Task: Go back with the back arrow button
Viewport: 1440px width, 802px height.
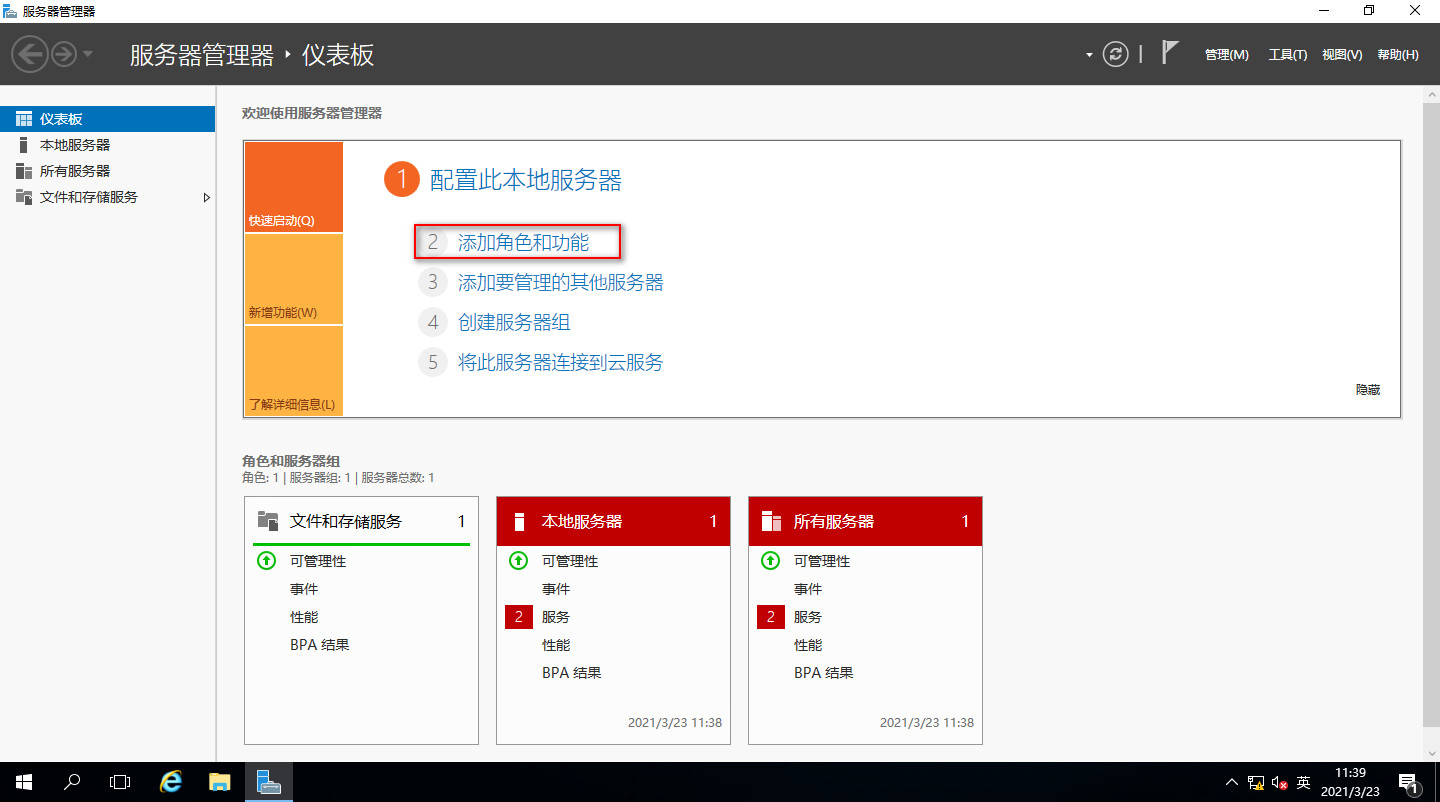Action: click(x=31, y=54)
